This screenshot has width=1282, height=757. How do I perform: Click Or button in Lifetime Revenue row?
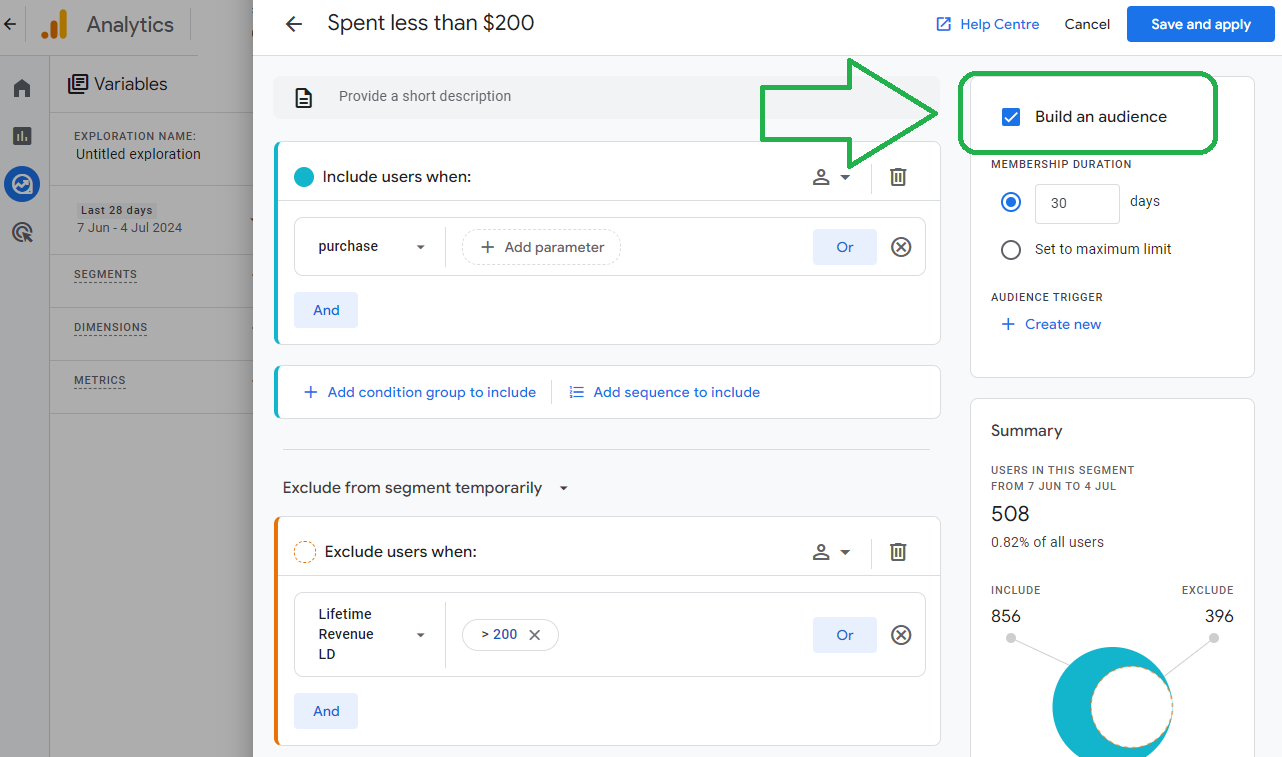pos(845,635)
